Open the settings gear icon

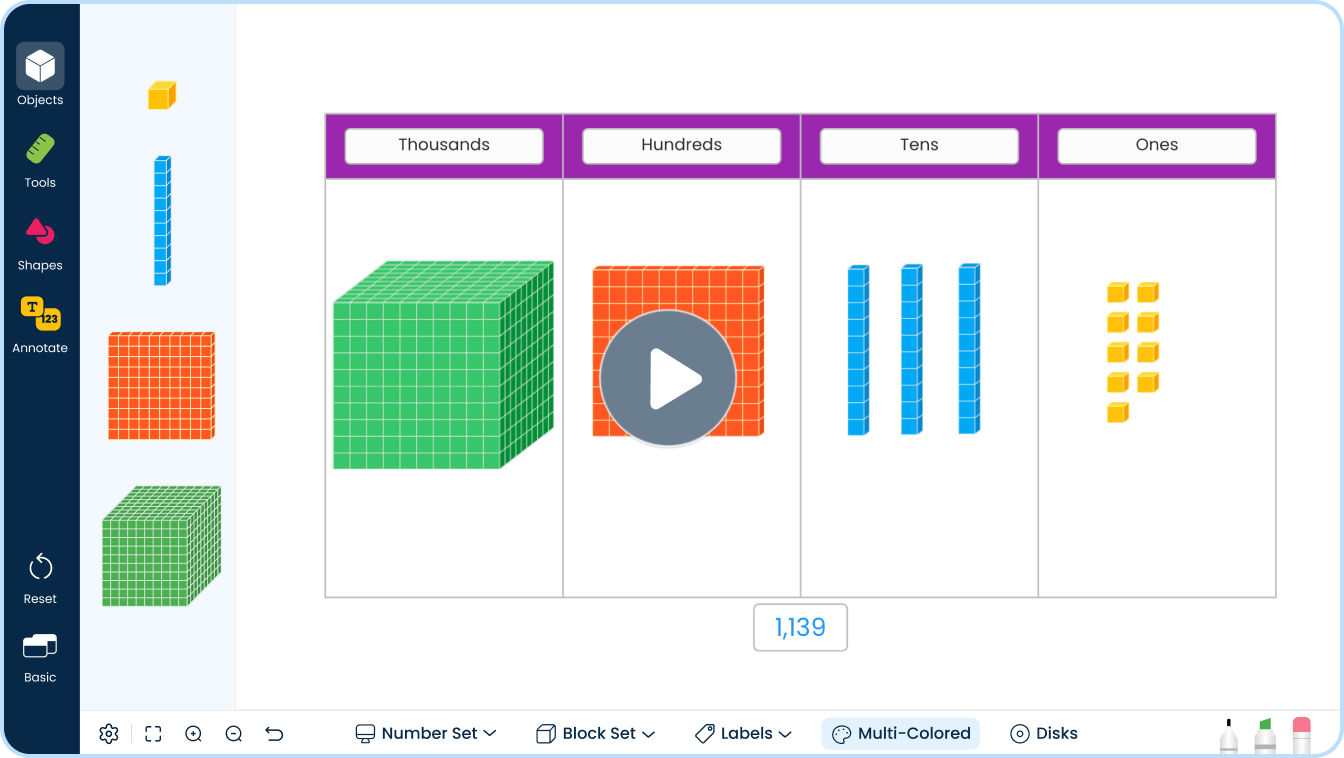tap(109, 734)
